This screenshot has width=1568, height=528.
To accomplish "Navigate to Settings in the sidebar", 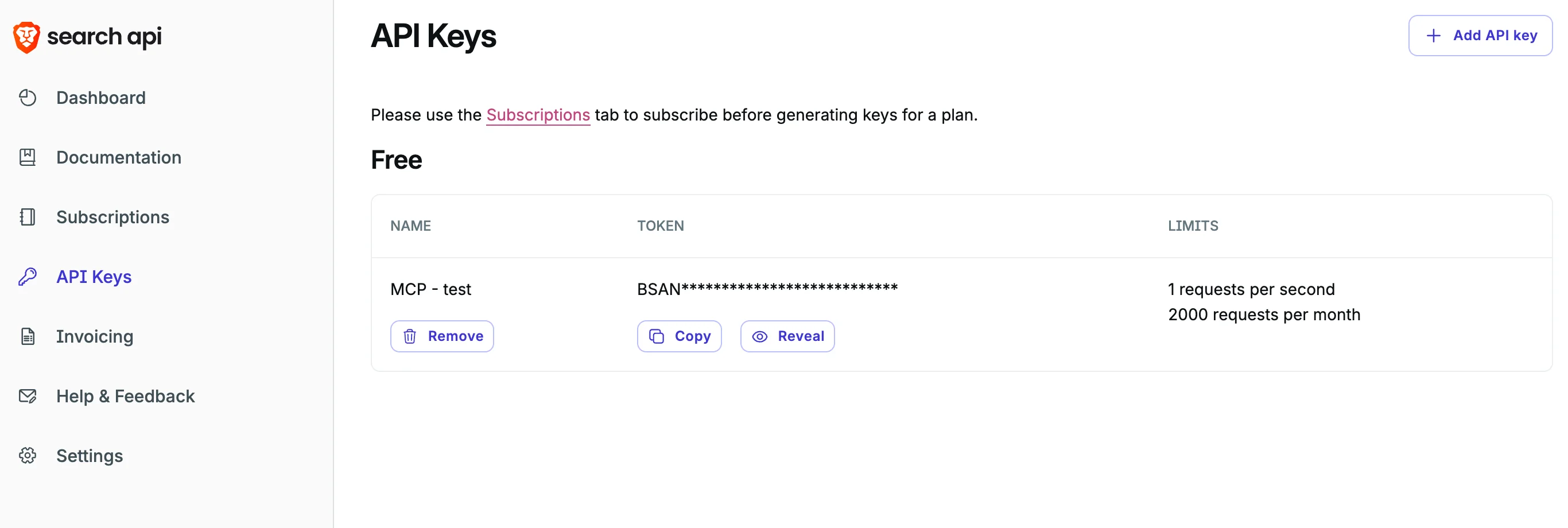I will click(x=90, y=456).
